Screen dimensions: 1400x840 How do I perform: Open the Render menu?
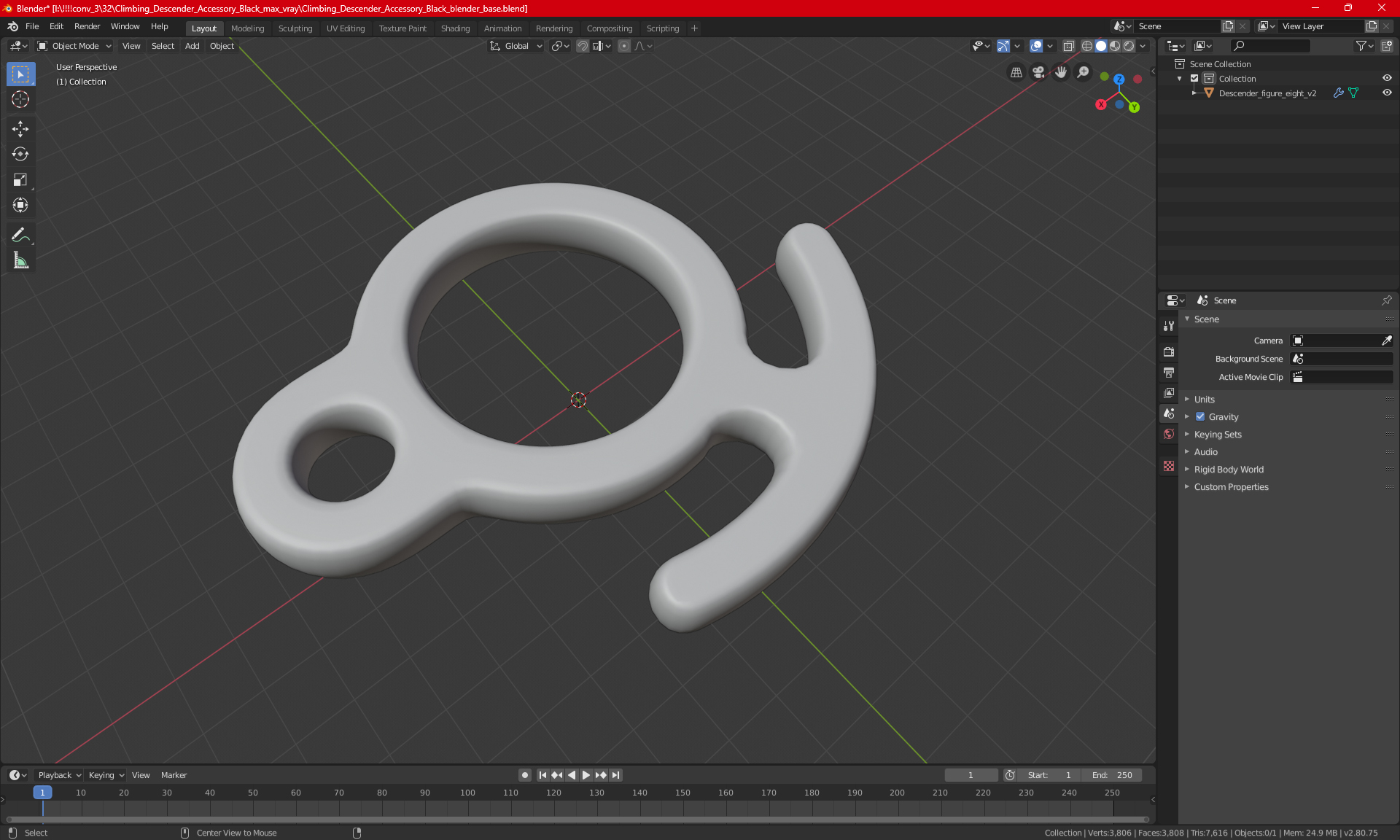pos(87,26)
